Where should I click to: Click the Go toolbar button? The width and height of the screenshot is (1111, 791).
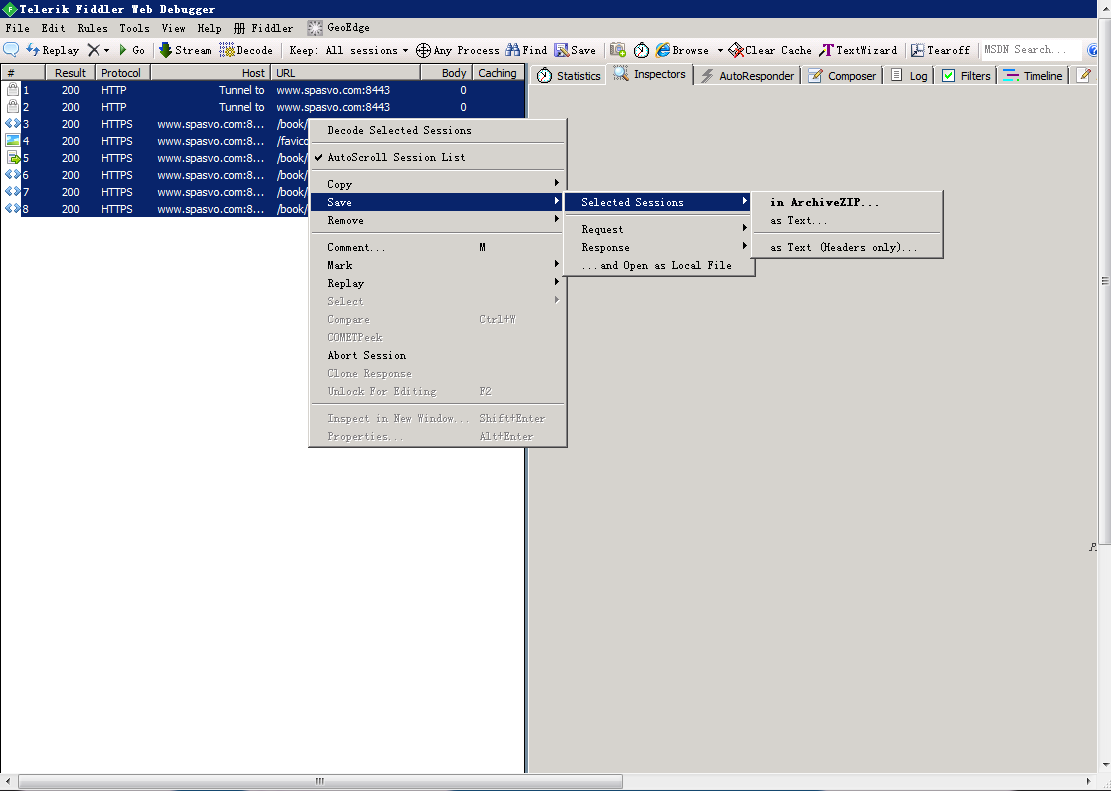point(131,50)
